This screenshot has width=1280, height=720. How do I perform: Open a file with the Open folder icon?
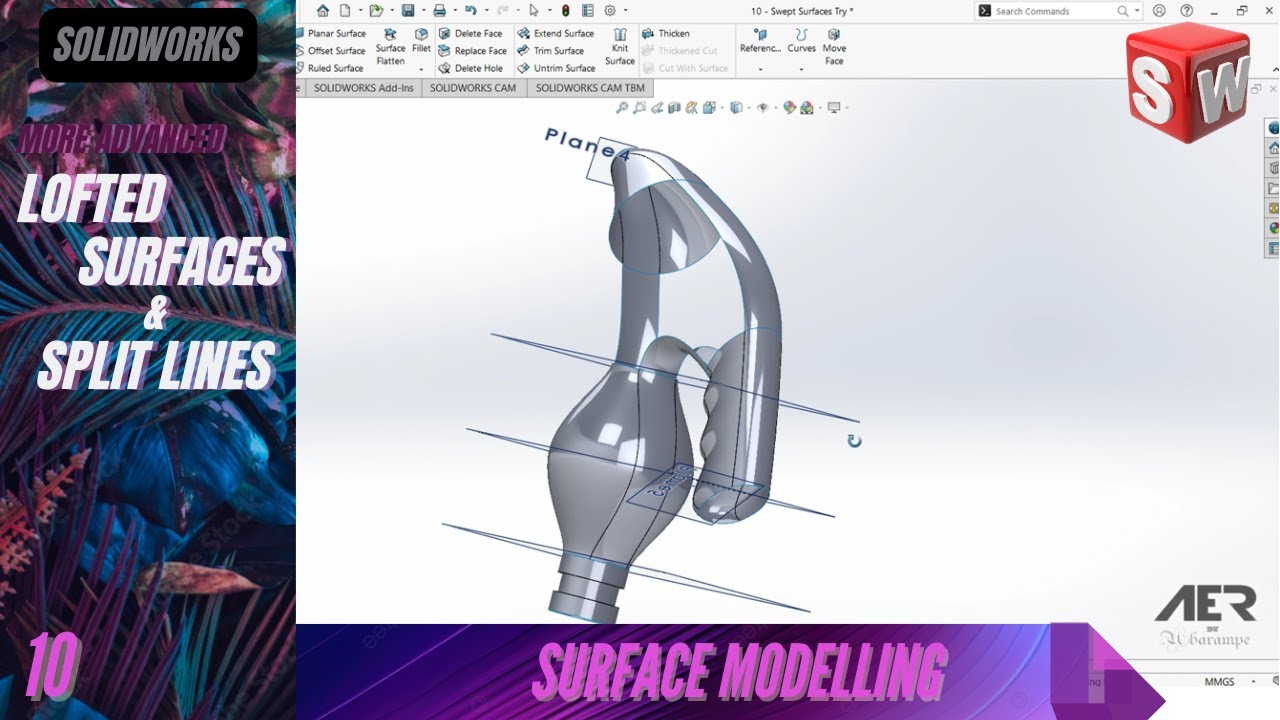[x=376, y=11]
